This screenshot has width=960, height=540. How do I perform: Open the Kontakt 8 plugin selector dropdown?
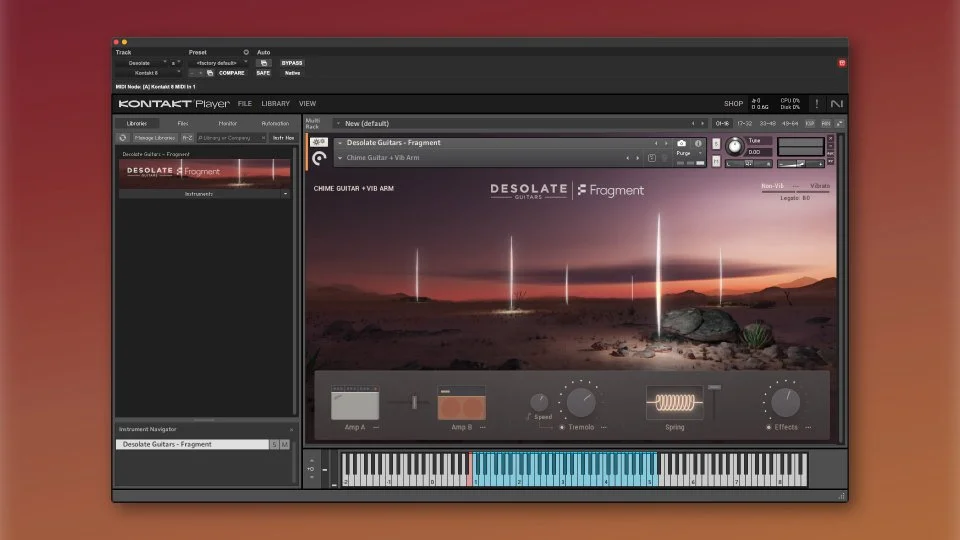pyautogui.click(x=149, y=73)
